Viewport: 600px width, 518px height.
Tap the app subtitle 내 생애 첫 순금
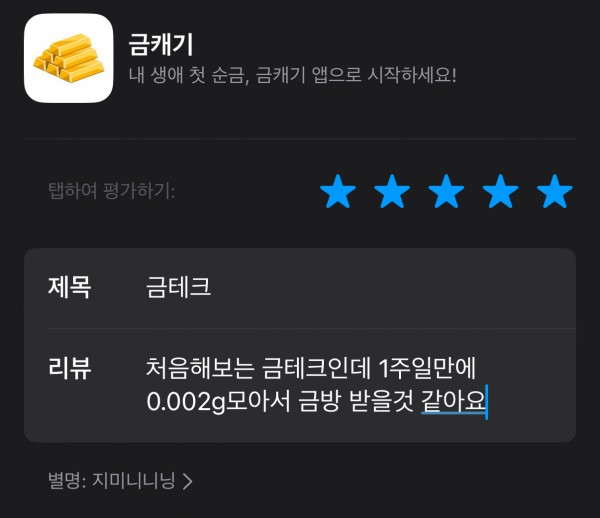(x=293, y=75)
